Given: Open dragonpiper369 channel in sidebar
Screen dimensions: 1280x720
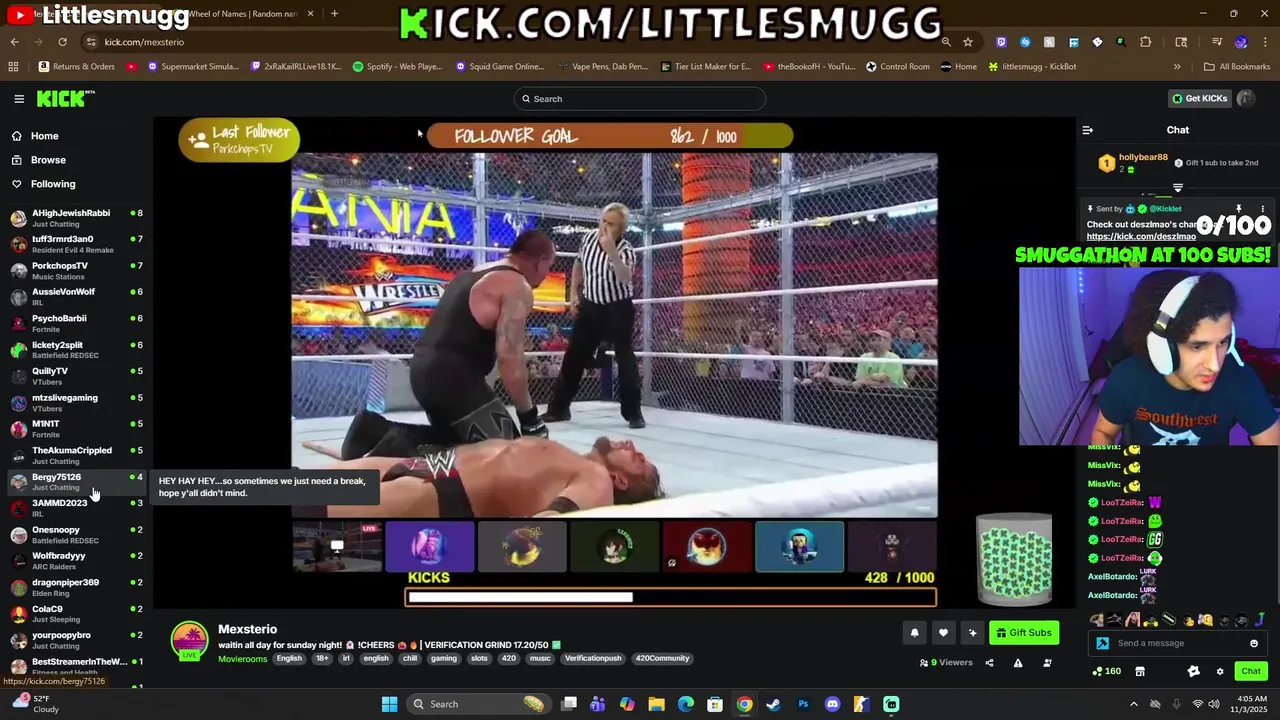Looking at the screenshot, I should tap(76, 587).
